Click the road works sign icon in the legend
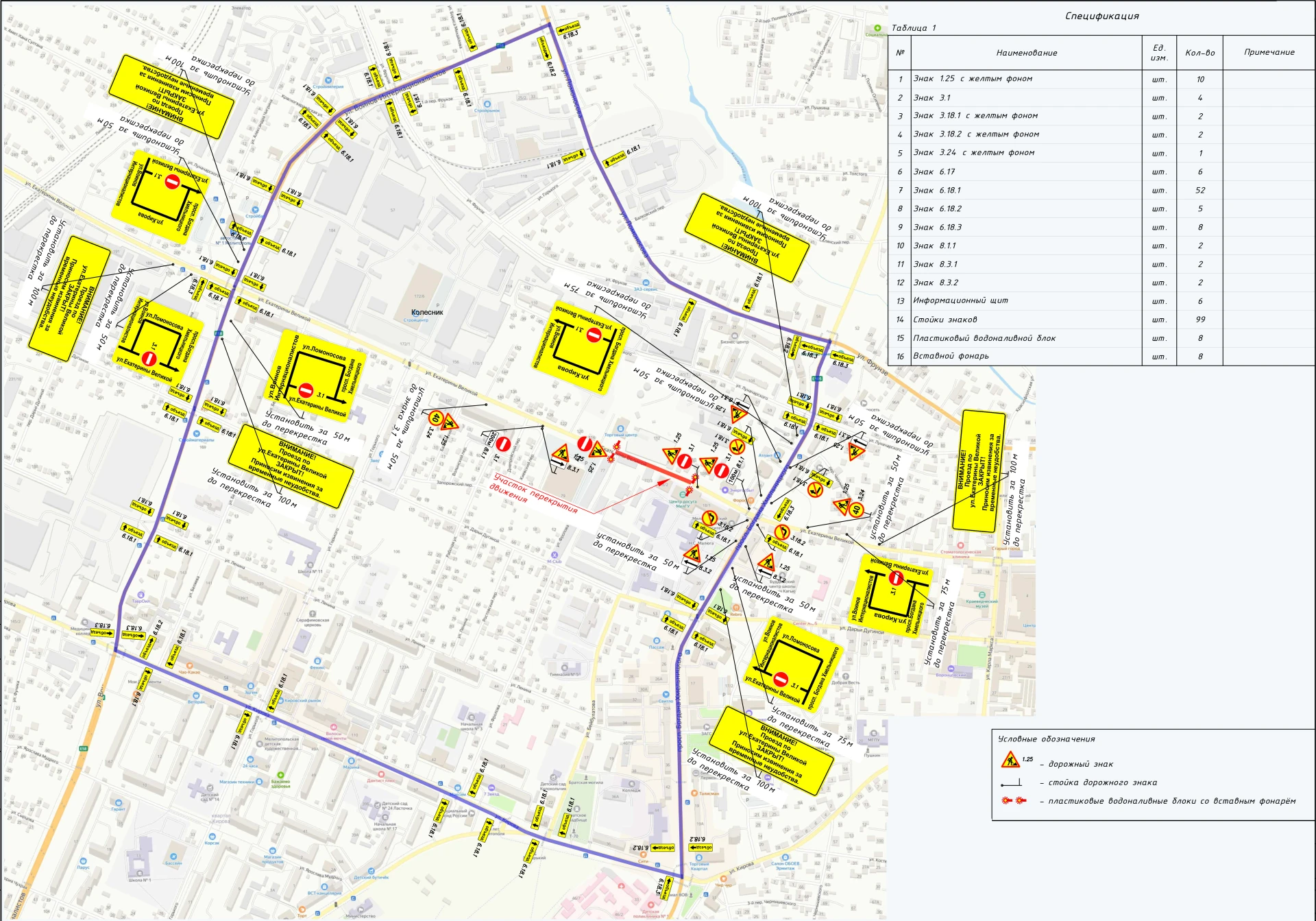Screen dimensions: 1316x921 coord(1010,760)
